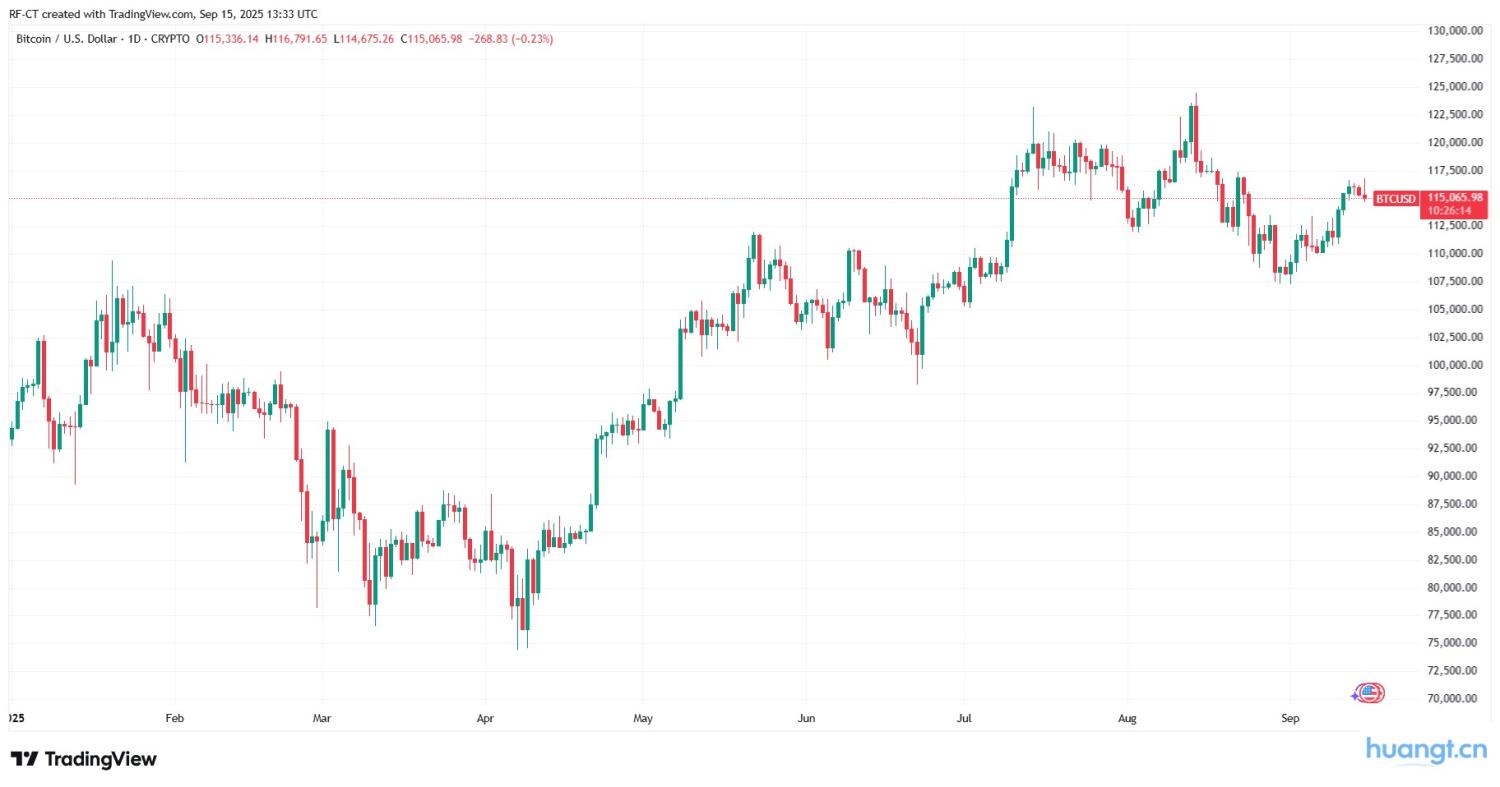The image size is (1500, 787).
Task: Click the High value 116,791.65
Action: point(299,39)
